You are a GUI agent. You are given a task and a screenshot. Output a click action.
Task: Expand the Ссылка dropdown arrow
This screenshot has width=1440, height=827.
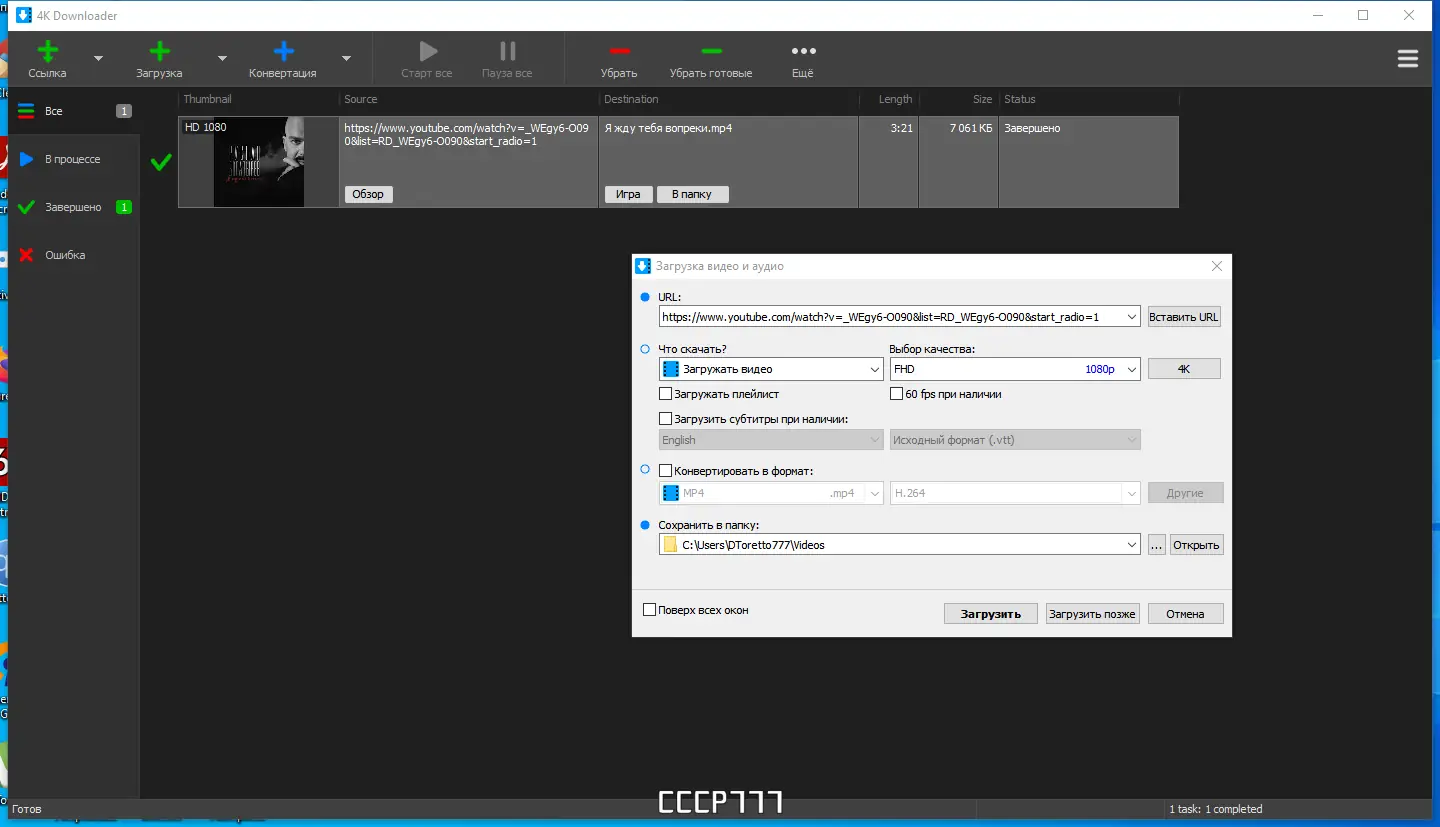click(98, 58)
